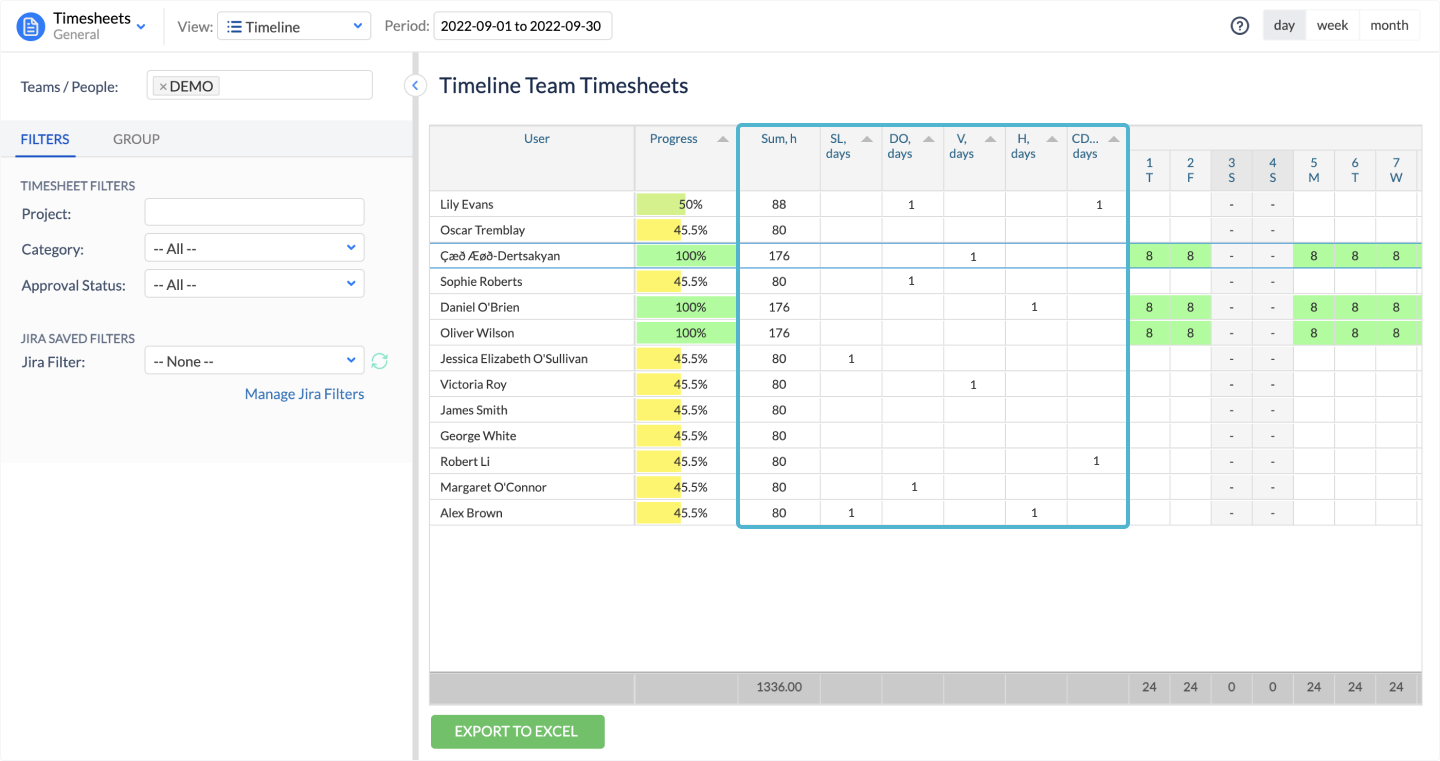Collapse the sidebar with arrow icon
The height and width of the screenshot is (761, 1440).
point(415,86)
